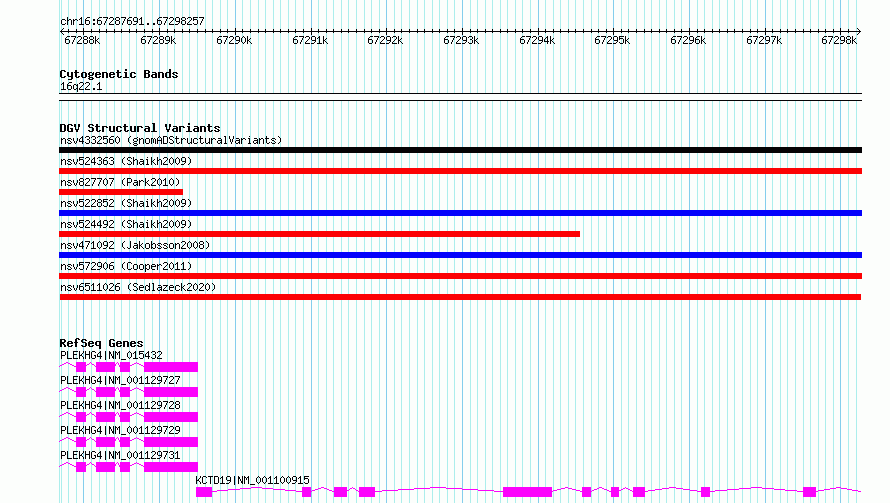This screenshot has width=890, height=503.
Task: Select the red nsv524492 bar ending near 67294.5k
Action: point(320,234)
